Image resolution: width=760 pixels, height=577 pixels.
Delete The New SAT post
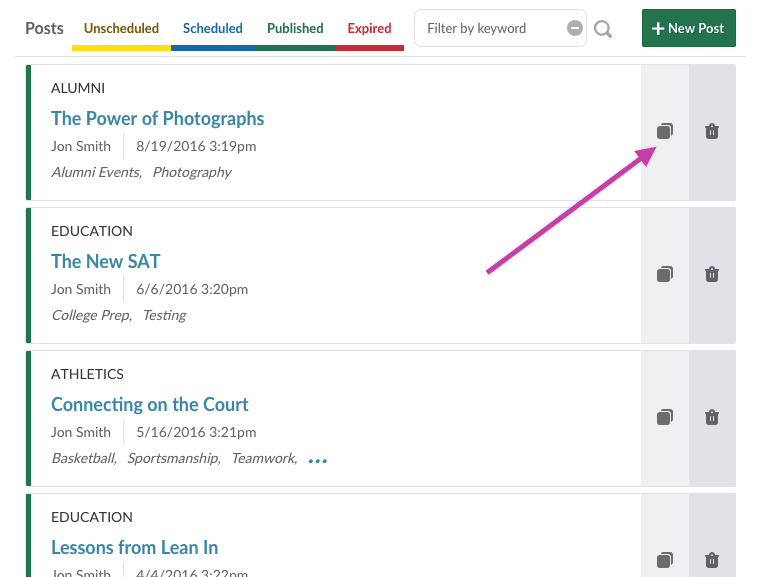point(712,274)
